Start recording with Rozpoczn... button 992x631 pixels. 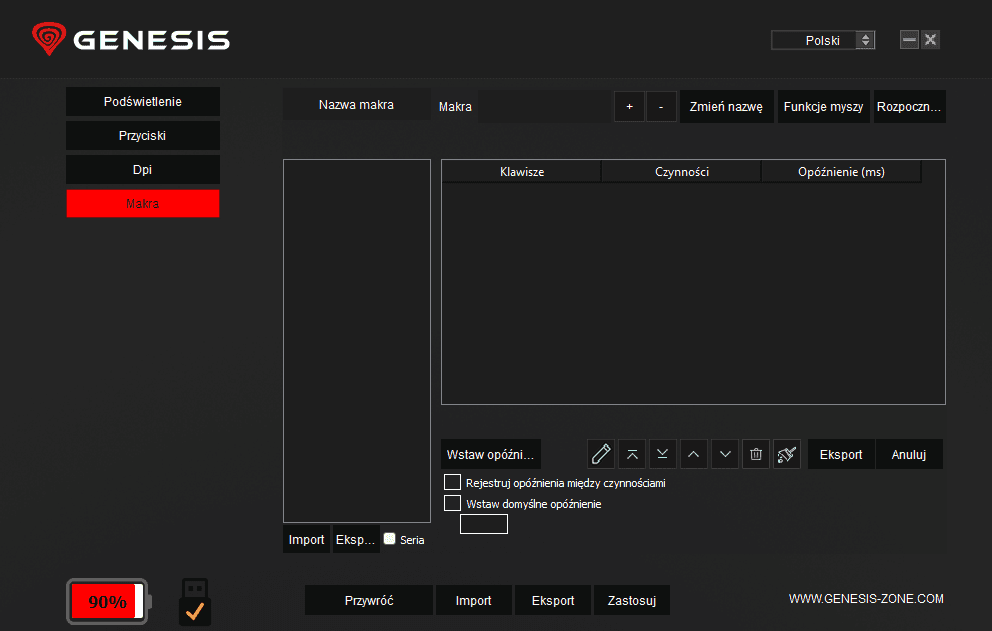pyautogui.click(x=909, y=106)
